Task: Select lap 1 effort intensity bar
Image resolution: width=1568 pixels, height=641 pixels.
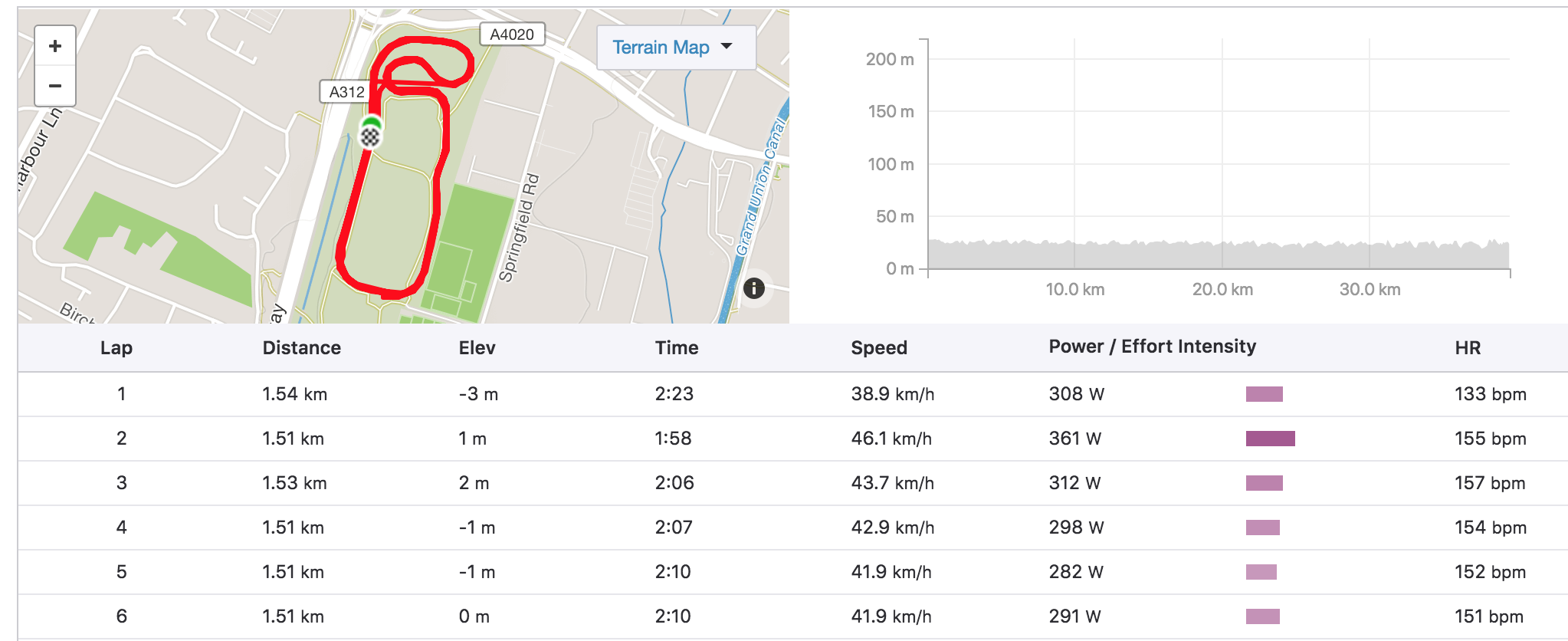Action: click(1264, 394)
